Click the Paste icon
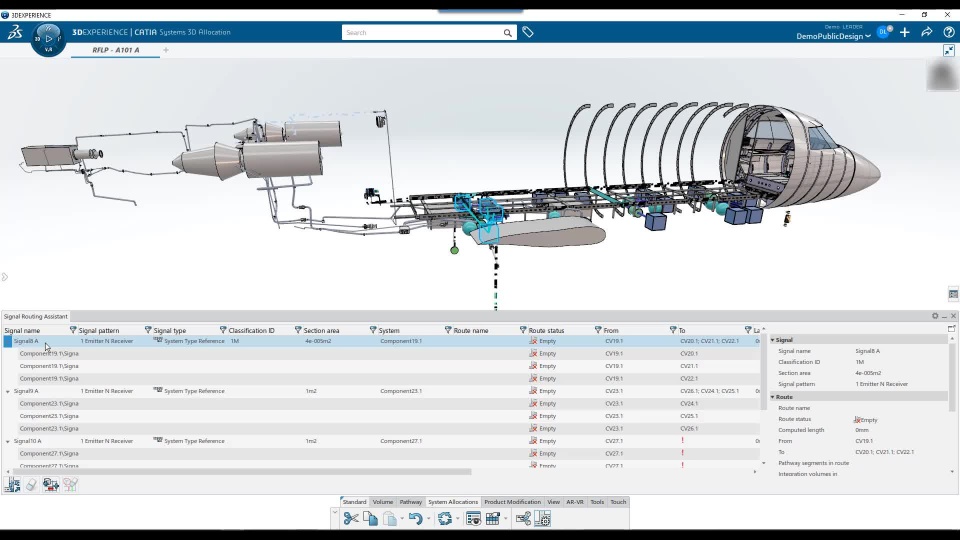 tap(390, 519)
